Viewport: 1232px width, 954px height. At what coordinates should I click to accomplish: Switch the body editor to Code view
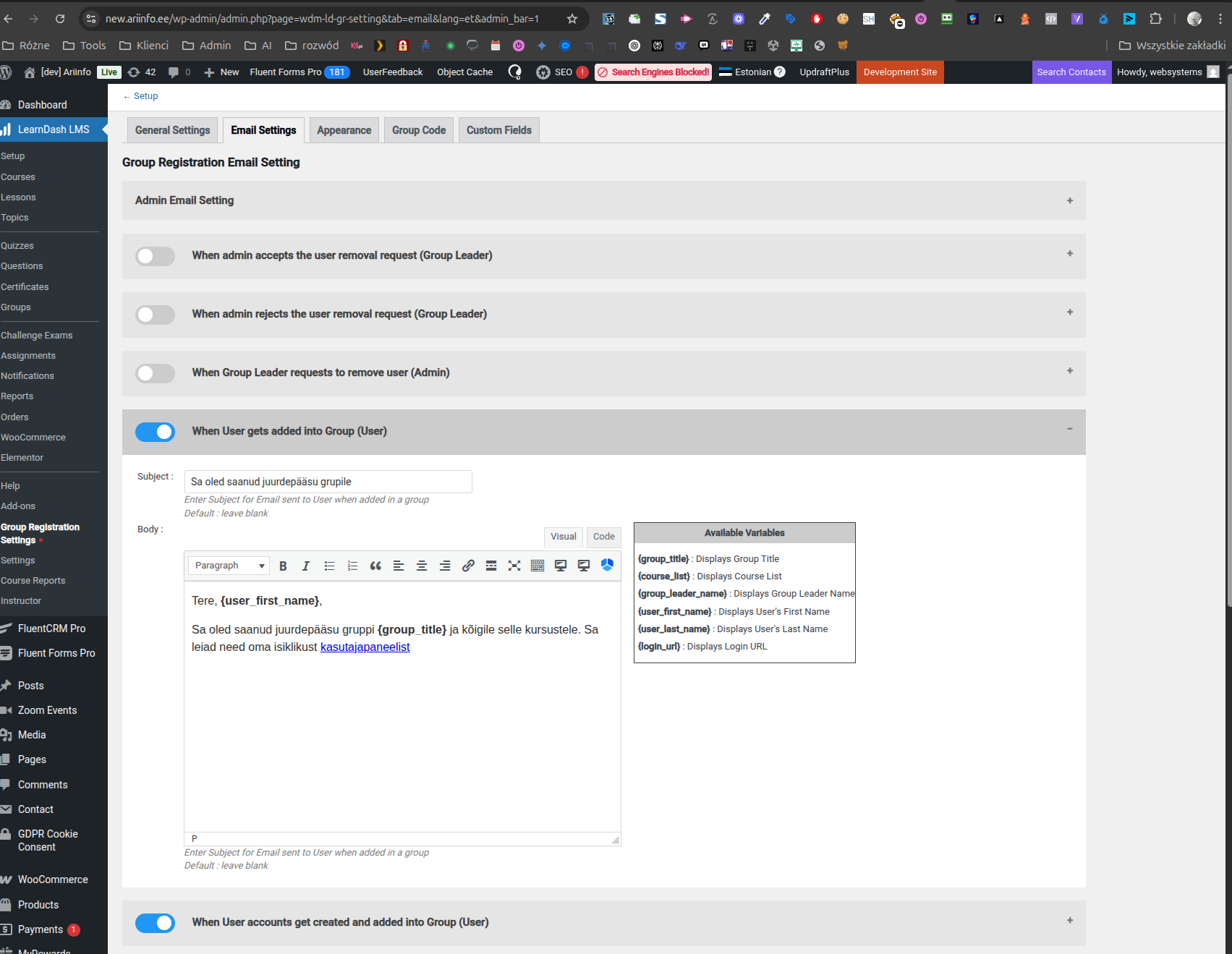[604, 537]
